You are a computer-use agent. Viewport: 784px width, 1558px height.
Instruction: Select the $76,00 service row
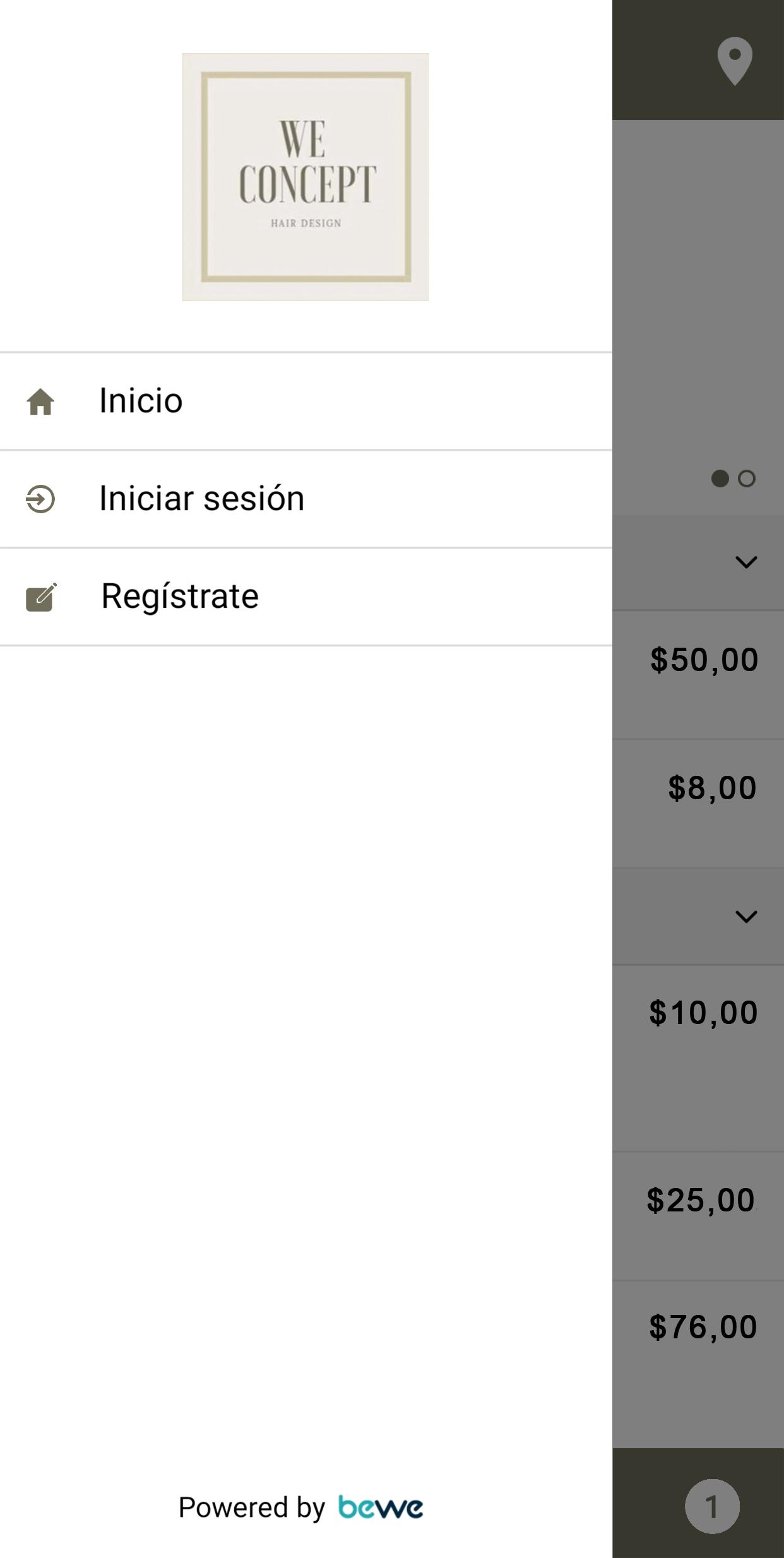pos(698,1364)
